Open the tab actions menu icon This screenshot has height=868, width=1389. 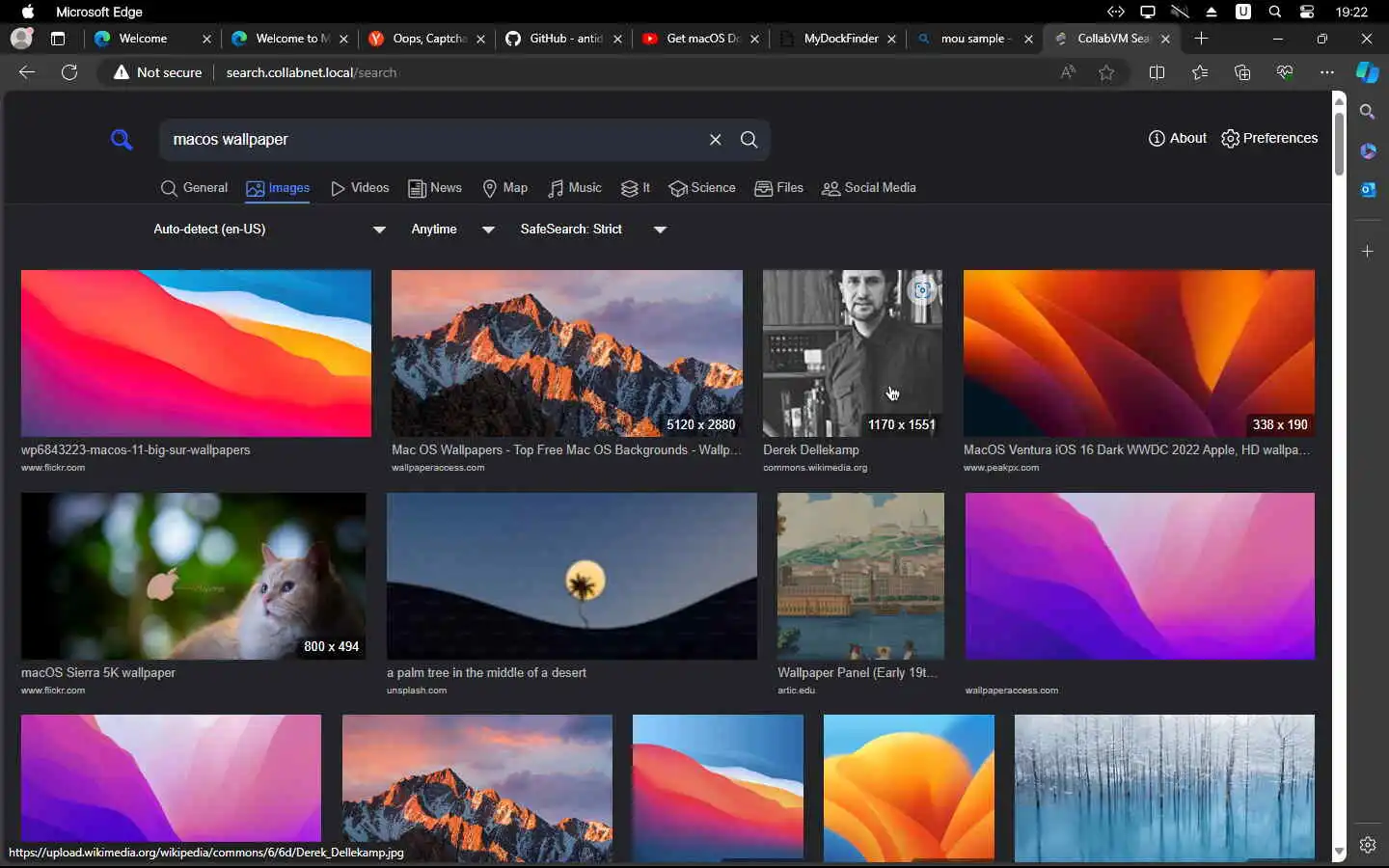[x=58, y=39]
